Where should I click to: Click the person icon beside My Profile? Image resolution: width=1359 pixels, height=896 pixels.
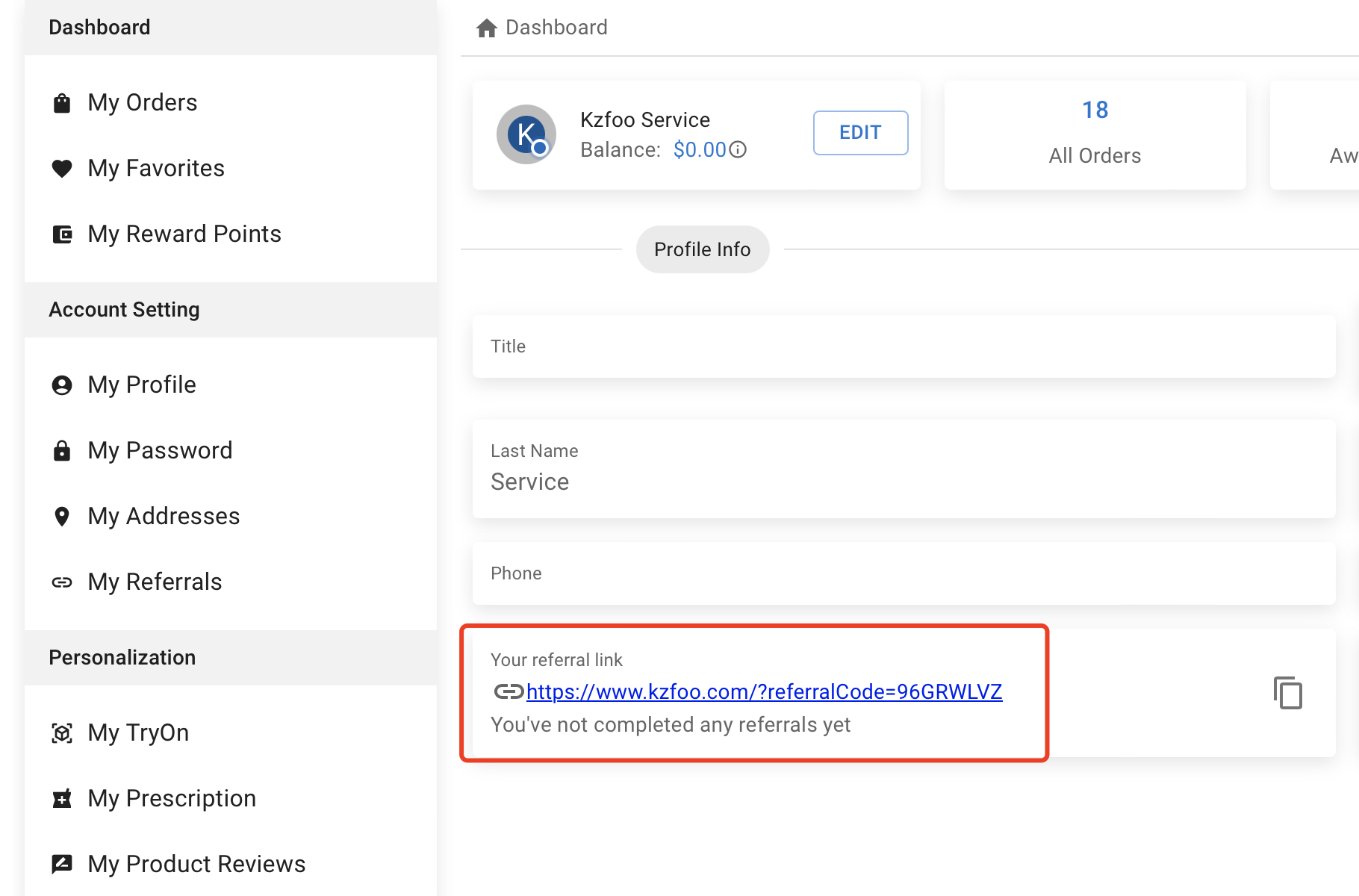(x=62, y=385)
